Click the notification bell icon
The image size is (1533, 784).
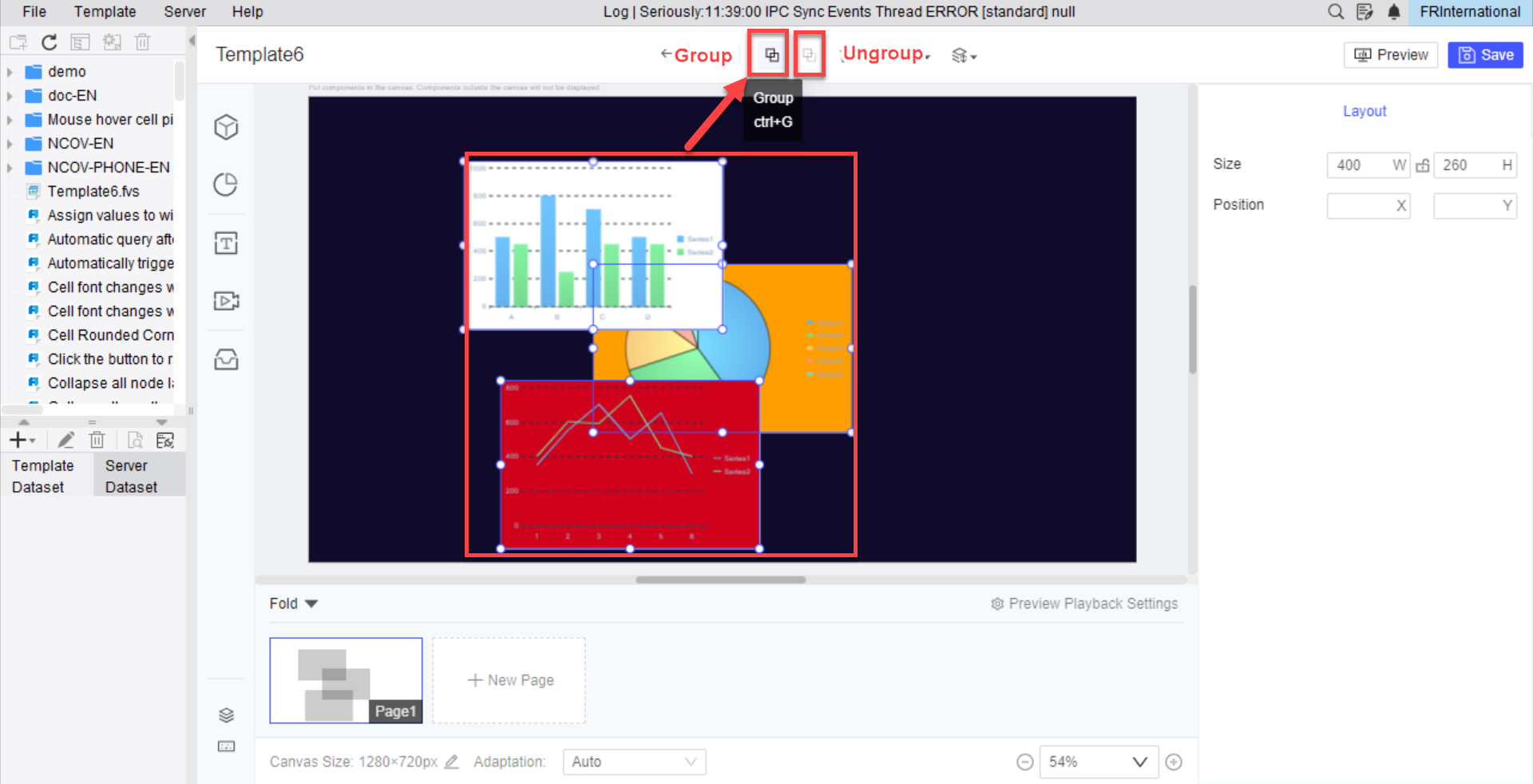(1394, 11)
